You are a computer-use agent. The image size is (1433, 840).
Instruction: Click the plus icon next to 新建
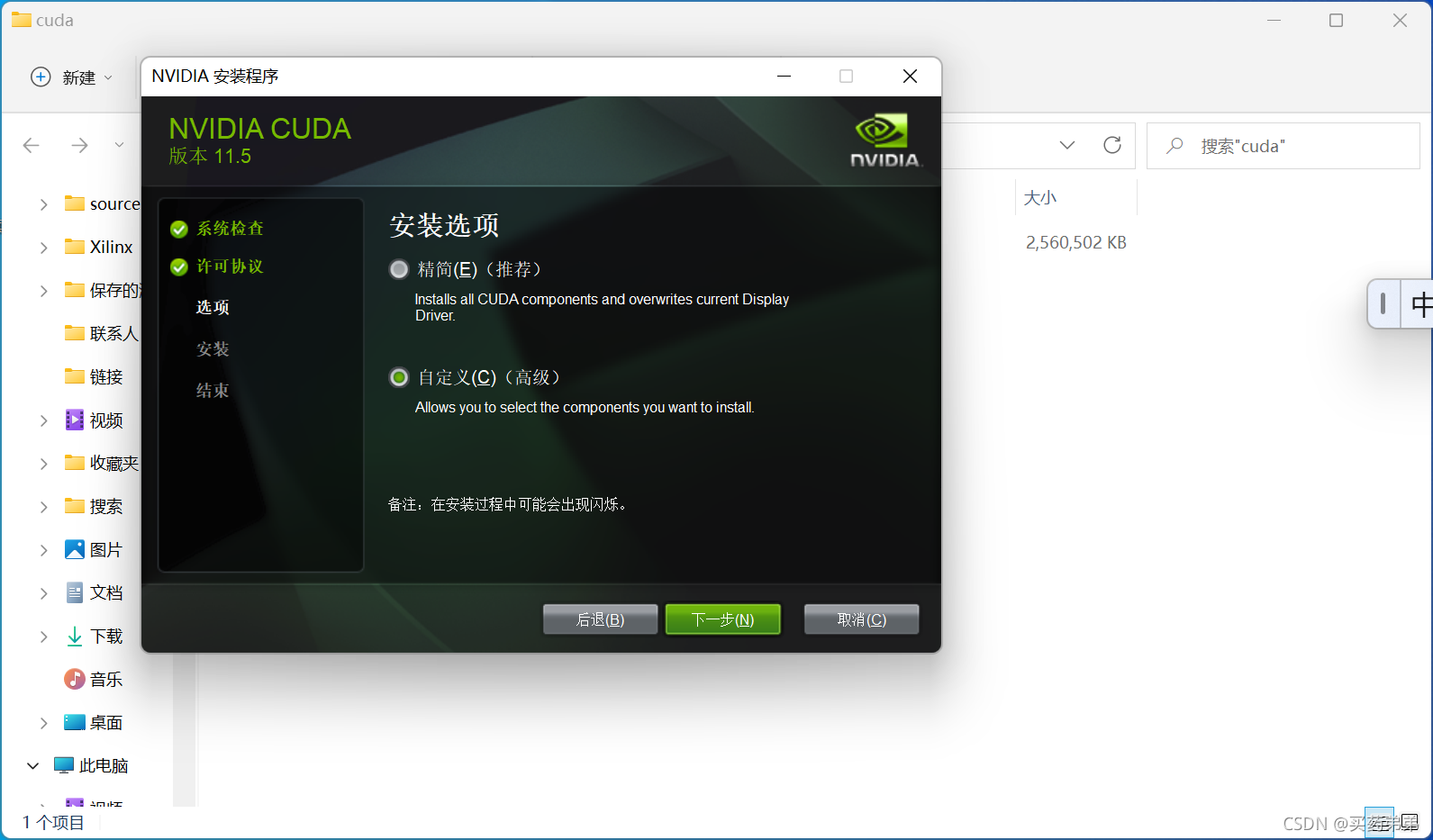pyautogui.click(x=41, y=77)
